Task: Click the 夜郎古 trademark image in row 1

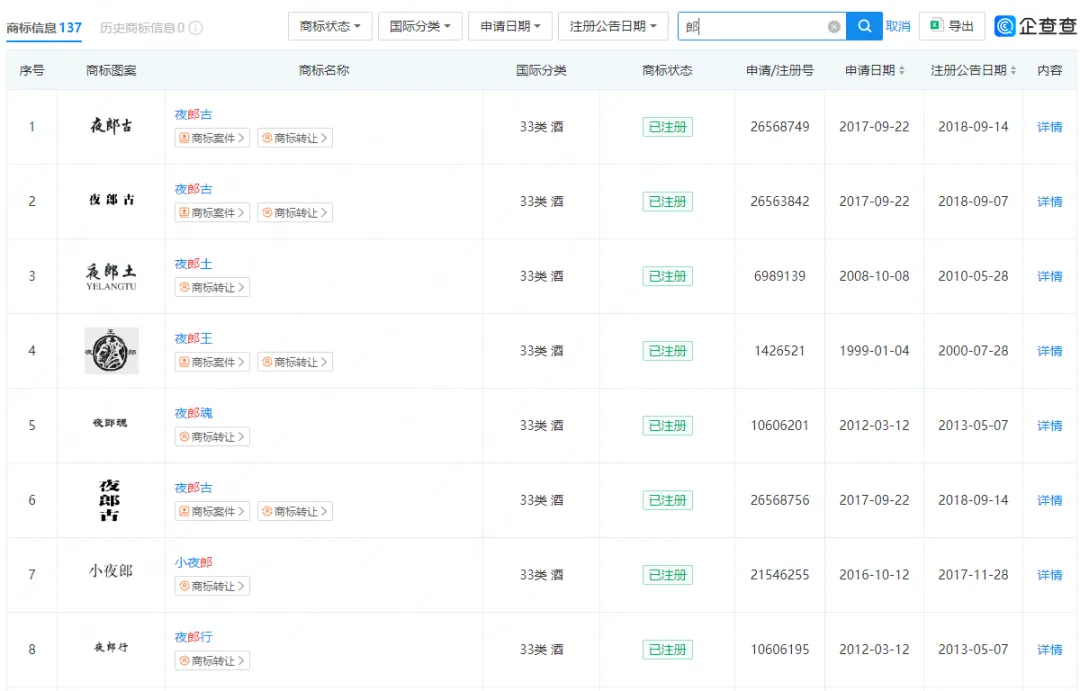Action: (x=112, y=125)
